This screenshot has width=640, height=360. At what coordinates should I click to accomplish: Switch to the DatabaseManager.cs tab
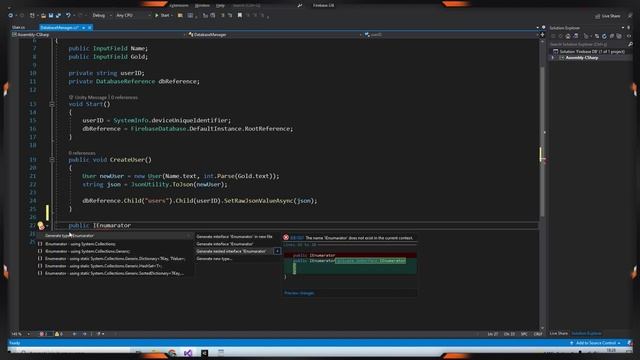pos(60,27)
